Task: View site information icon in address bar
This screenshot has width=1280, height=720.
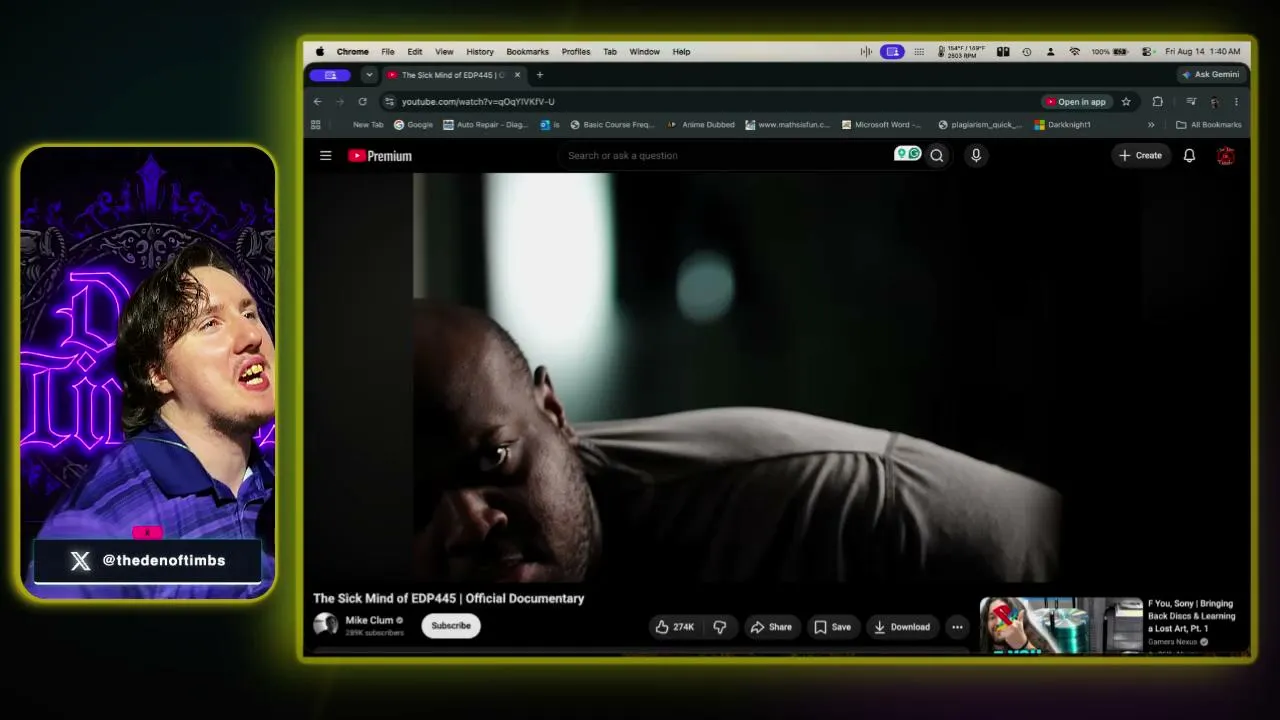Action: (389, 101)
